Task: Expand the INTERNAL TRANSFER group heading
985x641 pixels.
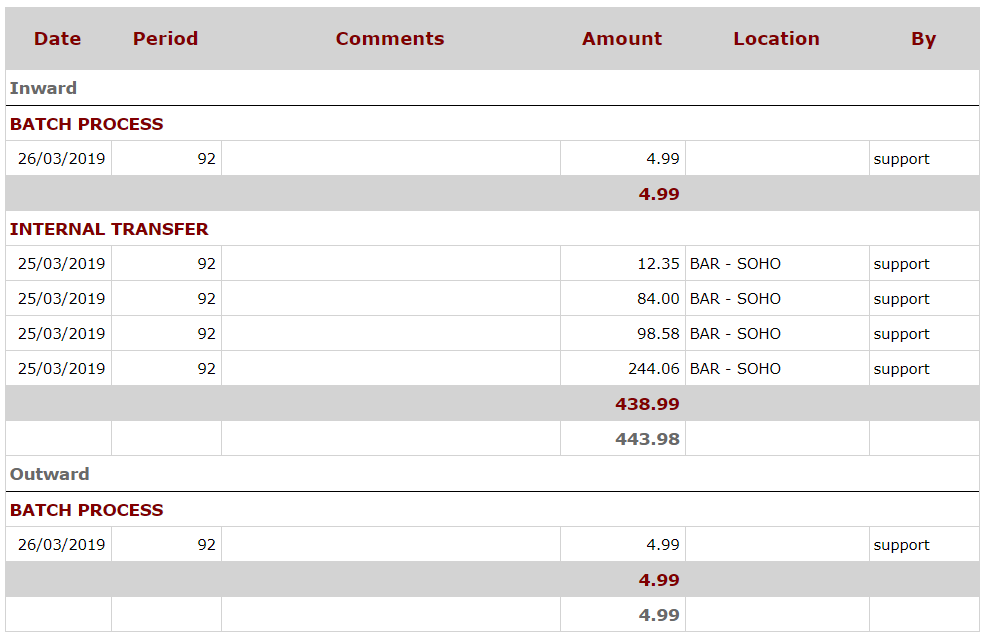Action: coord(109,229)
